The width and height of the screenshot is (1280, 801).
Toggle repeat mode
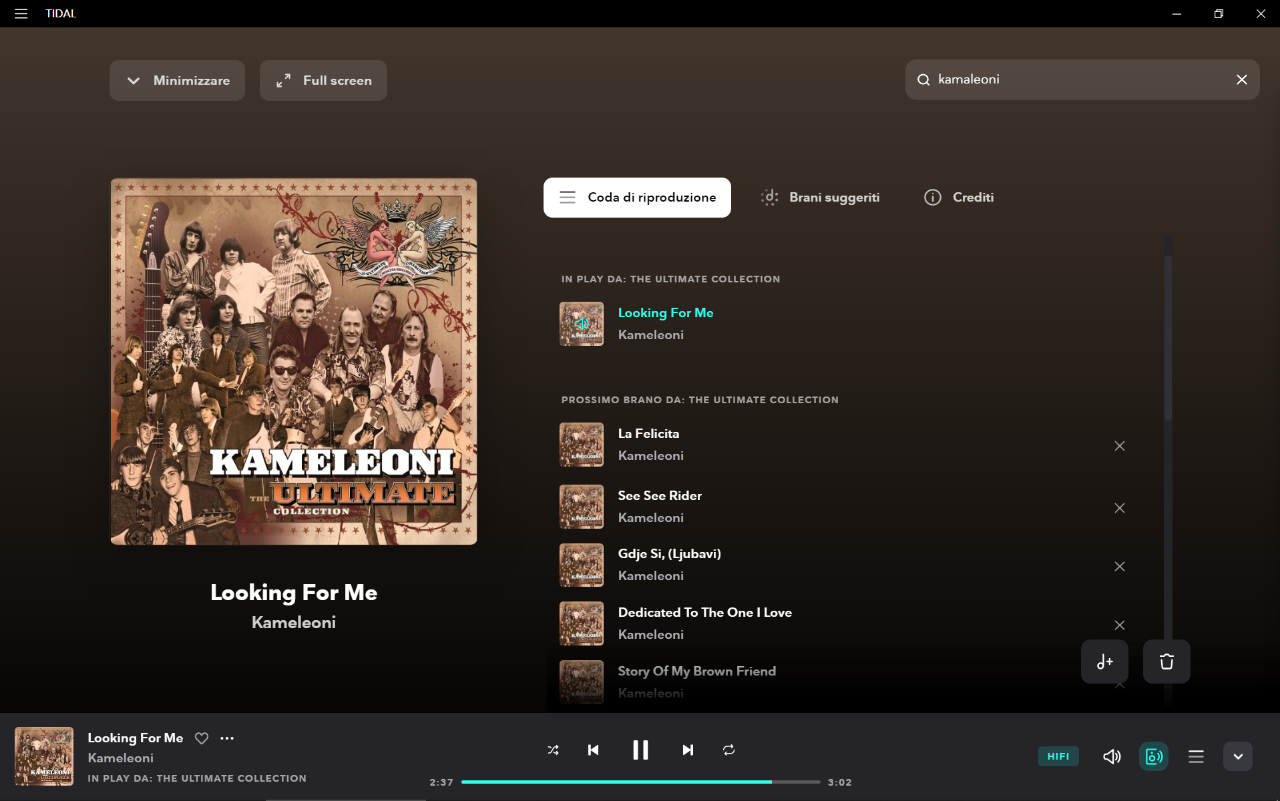pos(729,750)
